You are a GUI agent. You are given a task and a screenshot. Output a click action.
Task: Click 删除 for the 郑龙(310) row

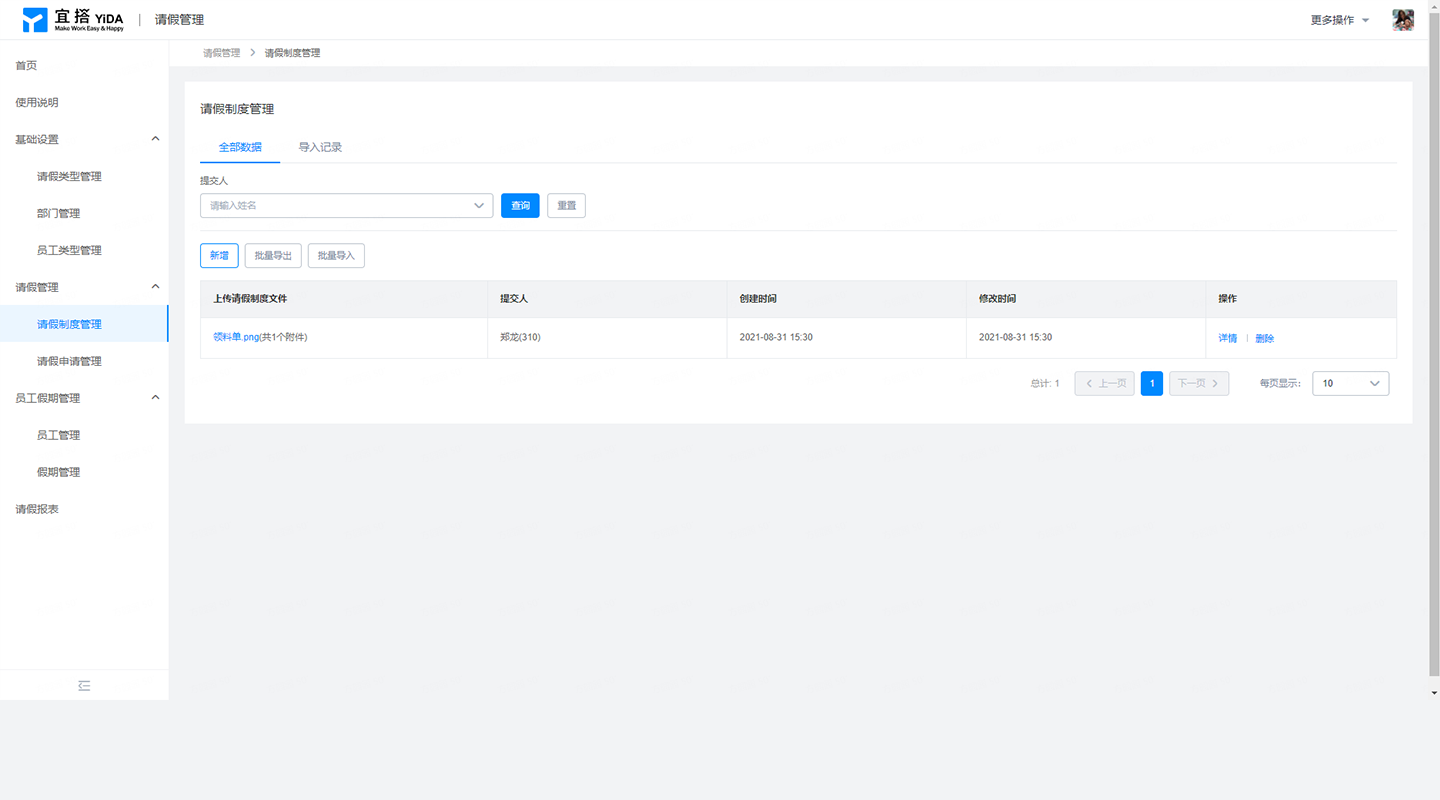click(x=1264, y=339)
